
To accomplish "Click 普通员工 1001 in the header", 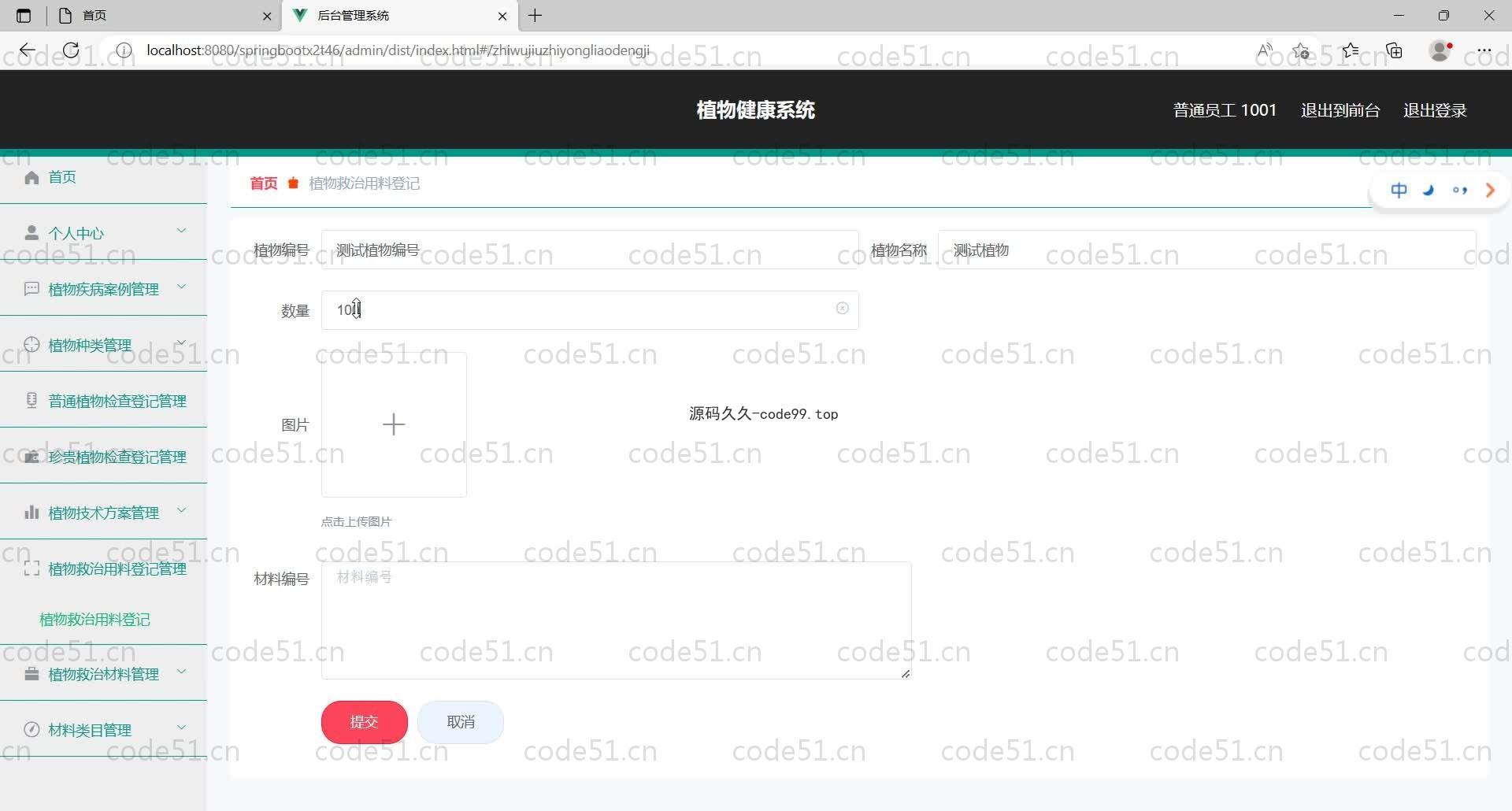I will coord(1225,110).
